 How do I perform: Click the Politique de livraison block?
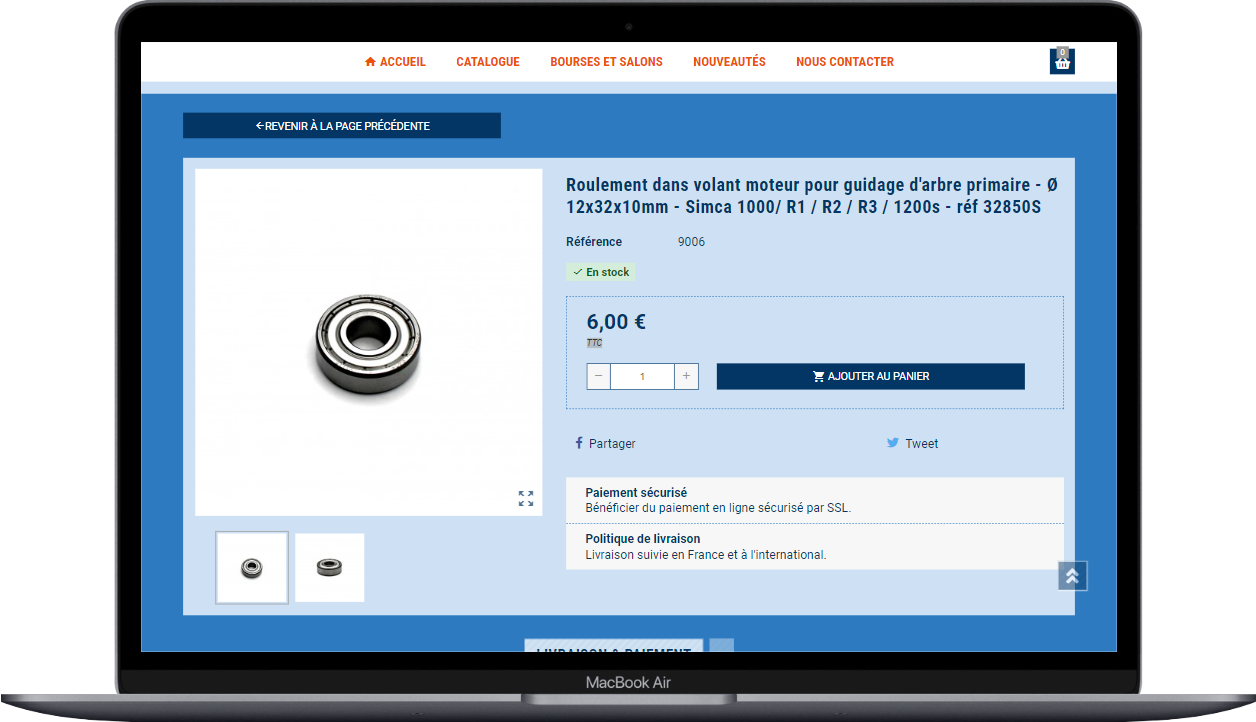(x=814, y=547)
